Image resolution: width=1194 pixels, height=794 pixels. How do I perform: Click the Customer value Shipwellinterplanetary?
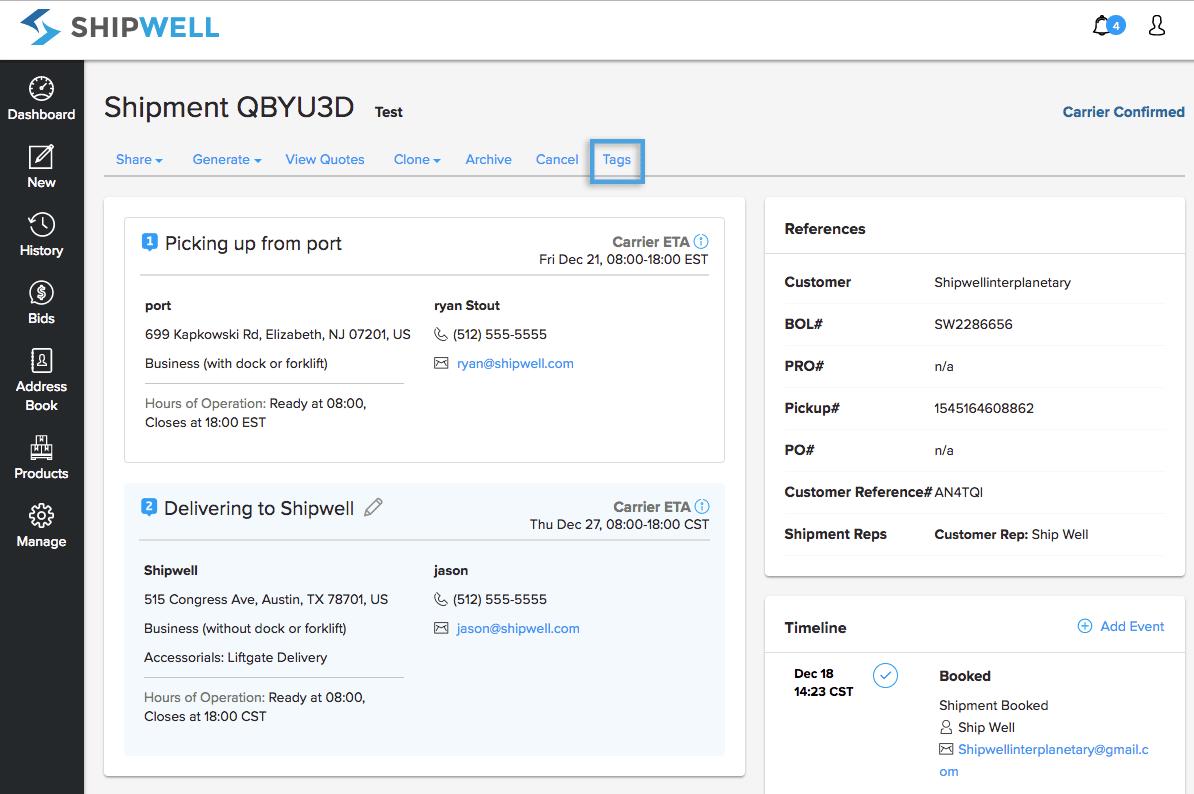pyautogui.click(x=1002, y=282)
